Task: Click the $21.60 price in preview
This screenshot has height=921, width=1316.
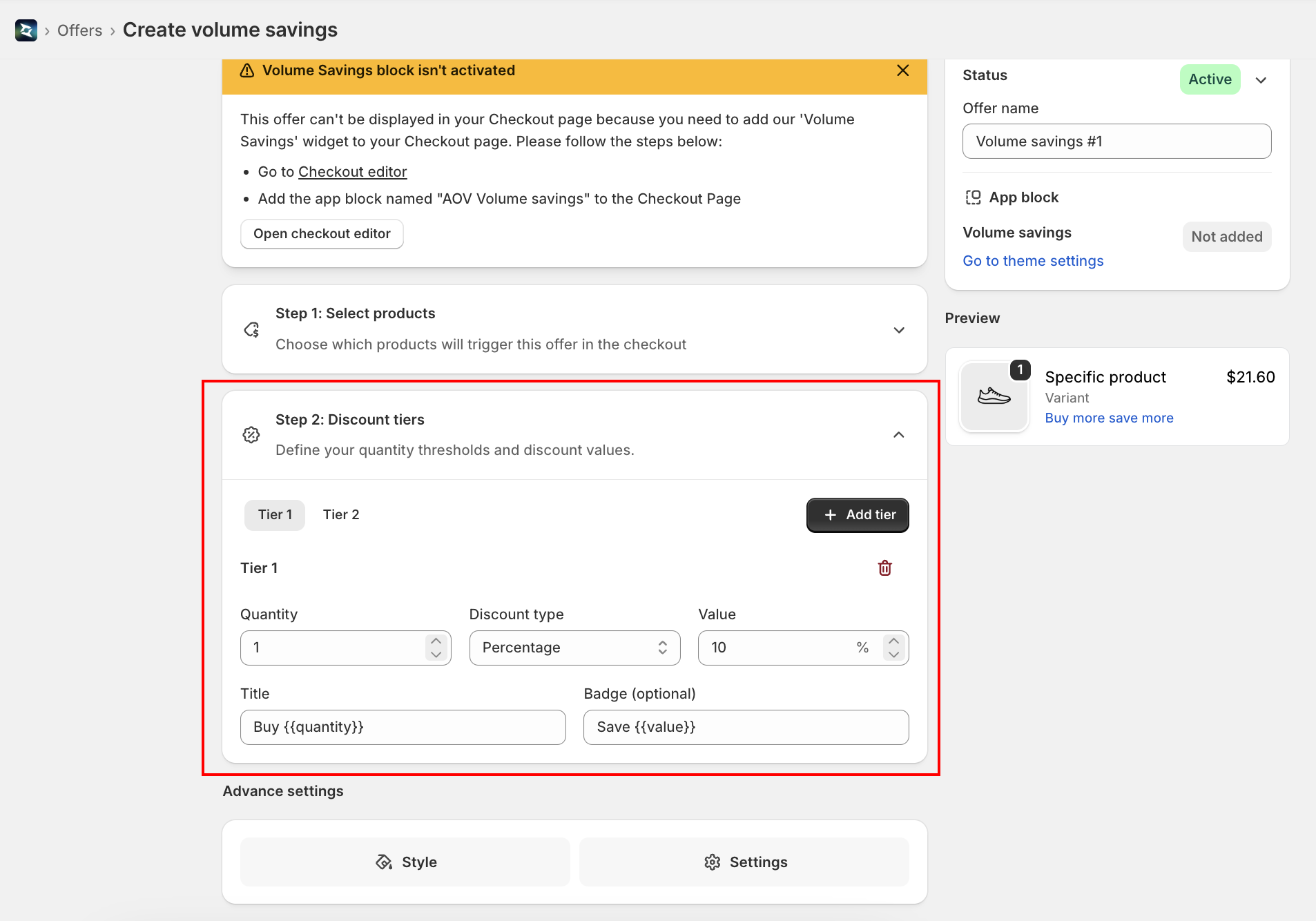Action: coord(1250,377)
